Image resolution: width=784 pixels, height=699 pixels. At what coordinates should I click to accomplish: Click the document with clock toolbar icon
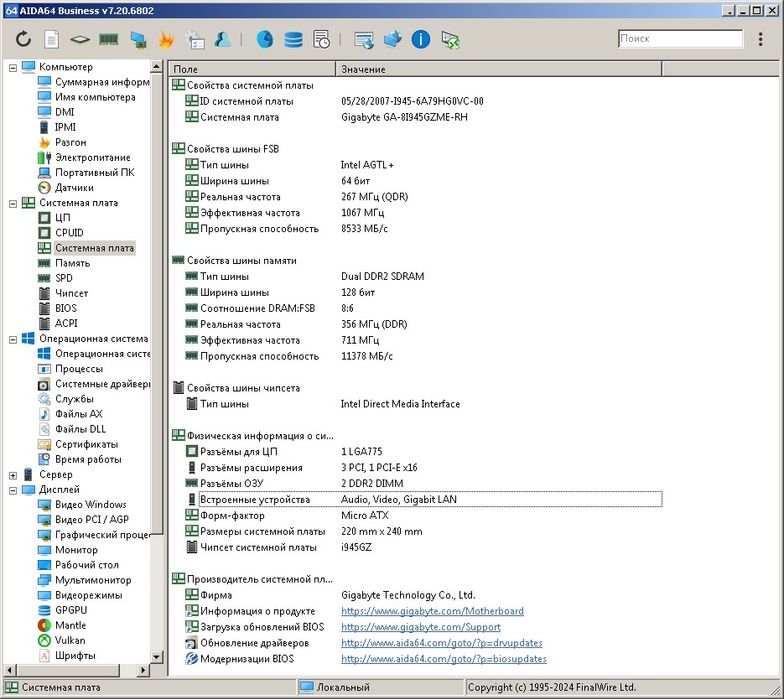coord(322,39)
